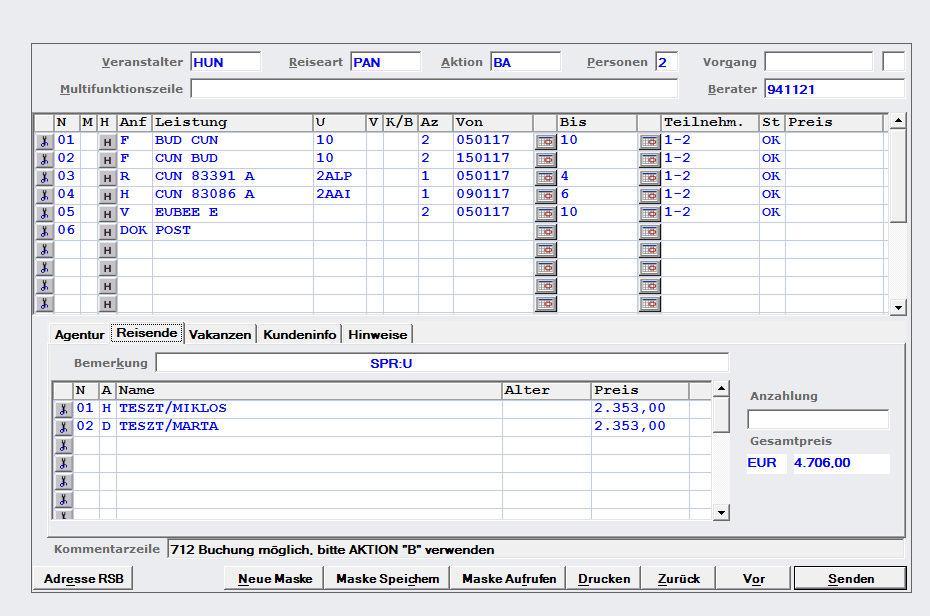The height and width of the screenshot is (616, 930).
Task: Select the Reisende tab
Action: click(x=147, y=333)
